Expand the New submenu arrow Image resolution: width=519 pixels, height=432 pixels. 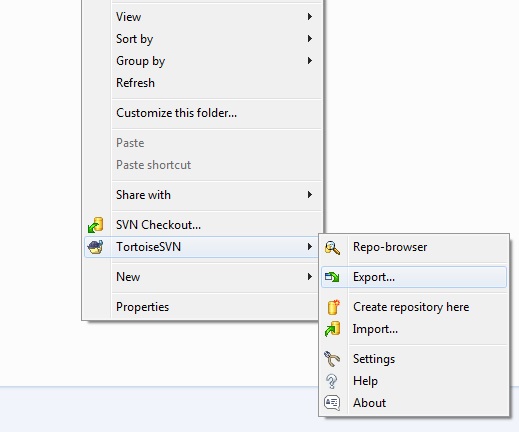(x=310, y=277)
